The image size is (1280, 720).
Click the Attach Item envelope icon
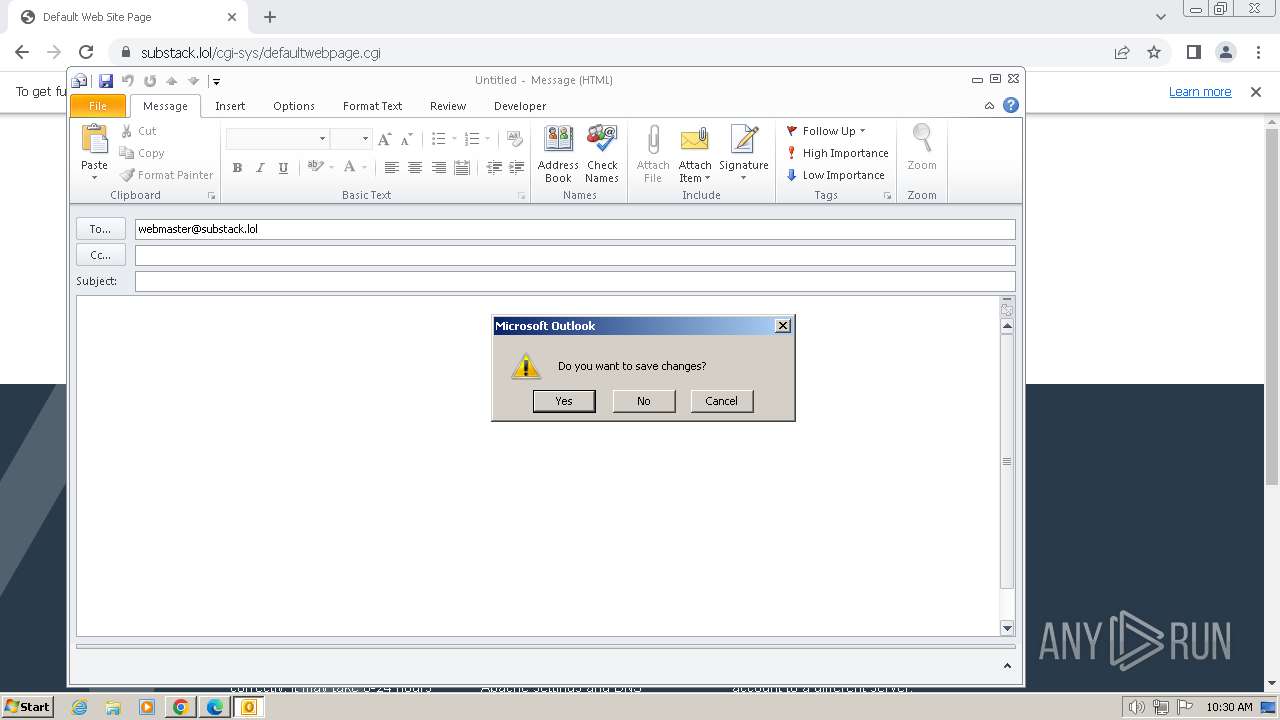pos(695,139)
